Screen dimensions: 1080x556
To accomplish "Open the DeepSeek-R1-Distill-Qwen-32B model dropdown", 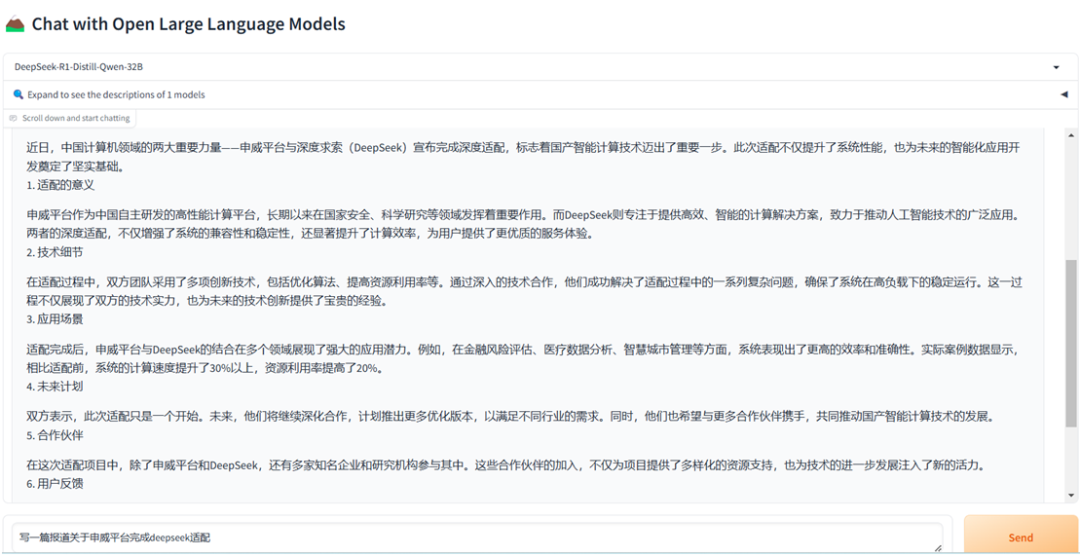I will [539, 67].
